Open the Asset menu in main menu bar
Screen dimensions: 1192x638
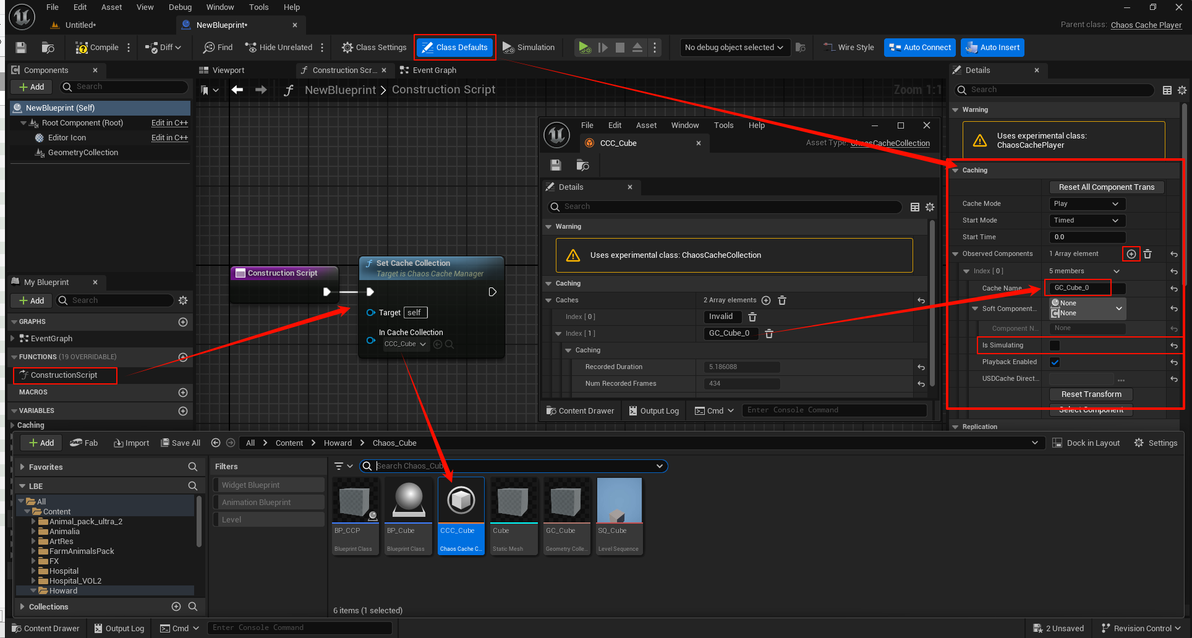(112, 7)
